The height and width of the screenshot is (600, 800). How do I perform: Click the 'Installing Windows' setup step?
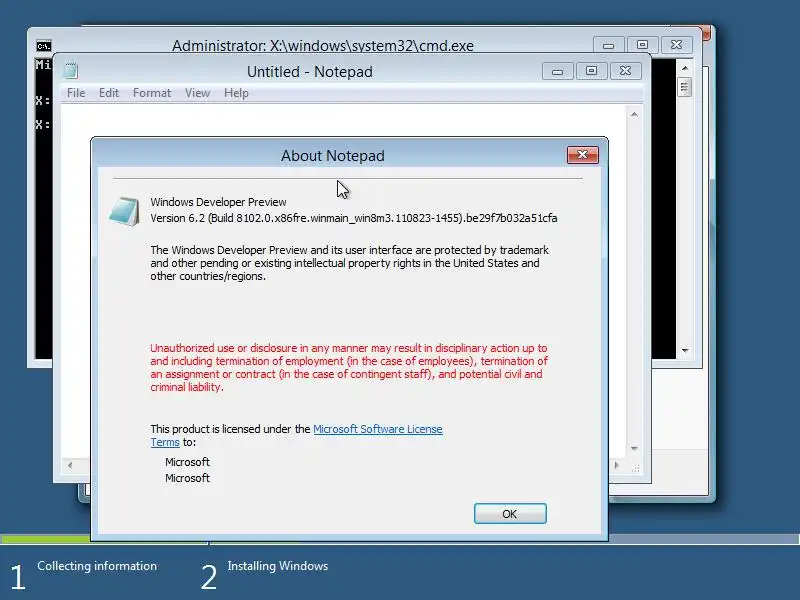click(278, 566)
